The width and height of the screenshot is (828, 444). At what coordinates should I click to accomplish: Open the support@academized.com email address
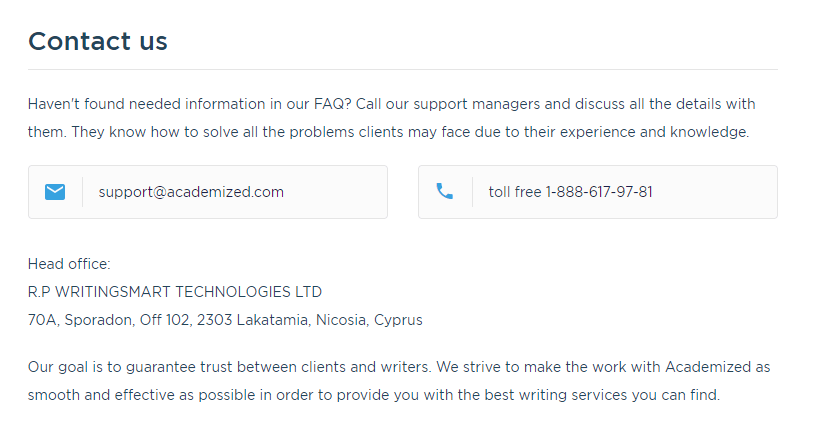191,192
